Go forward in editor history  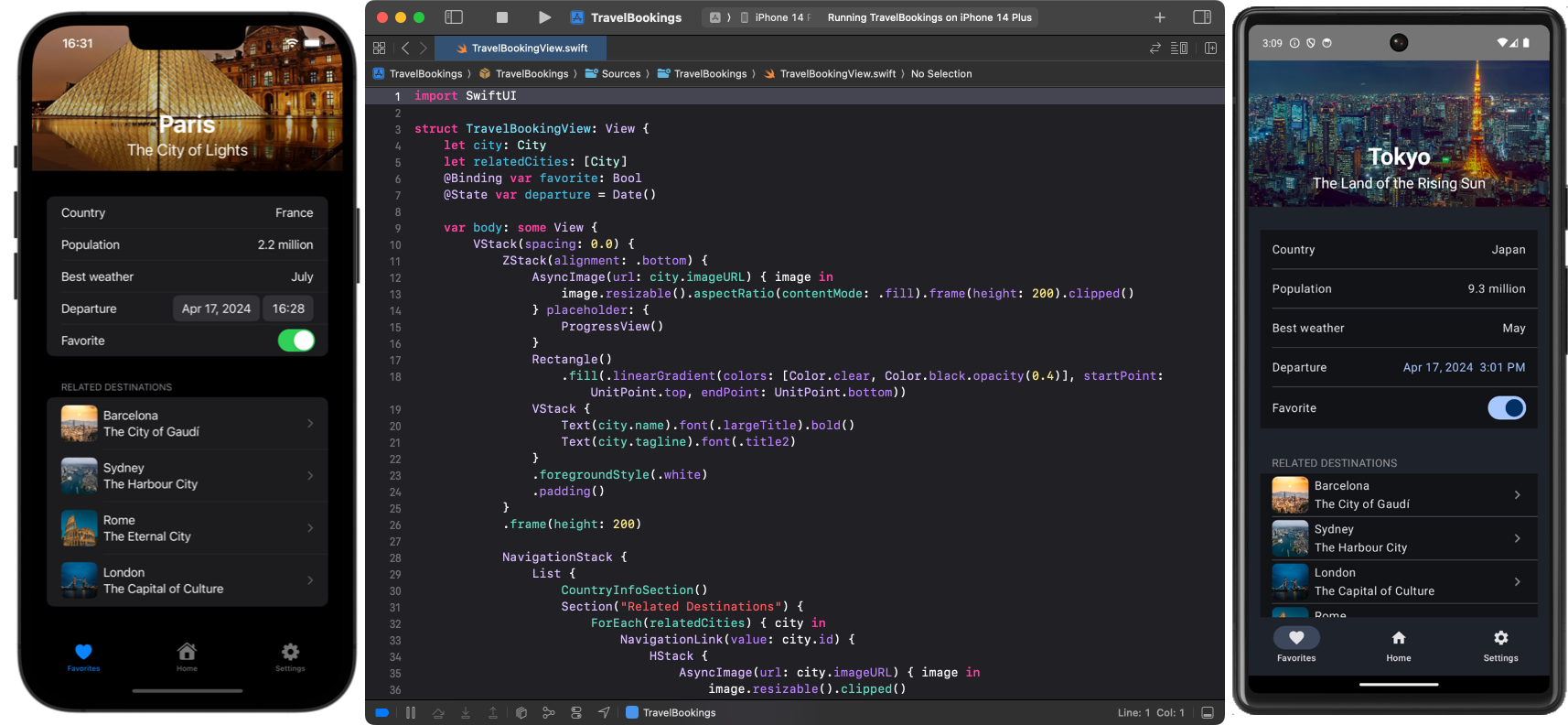coord(423,49)
